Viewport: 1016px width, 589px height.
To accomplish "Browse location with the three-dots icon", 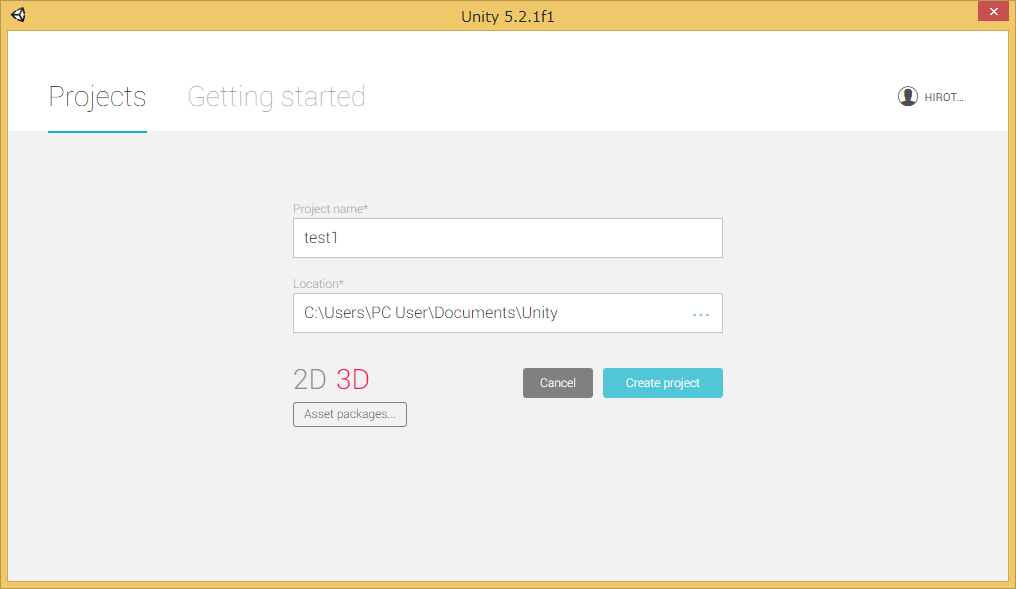I will coord(700,314).
